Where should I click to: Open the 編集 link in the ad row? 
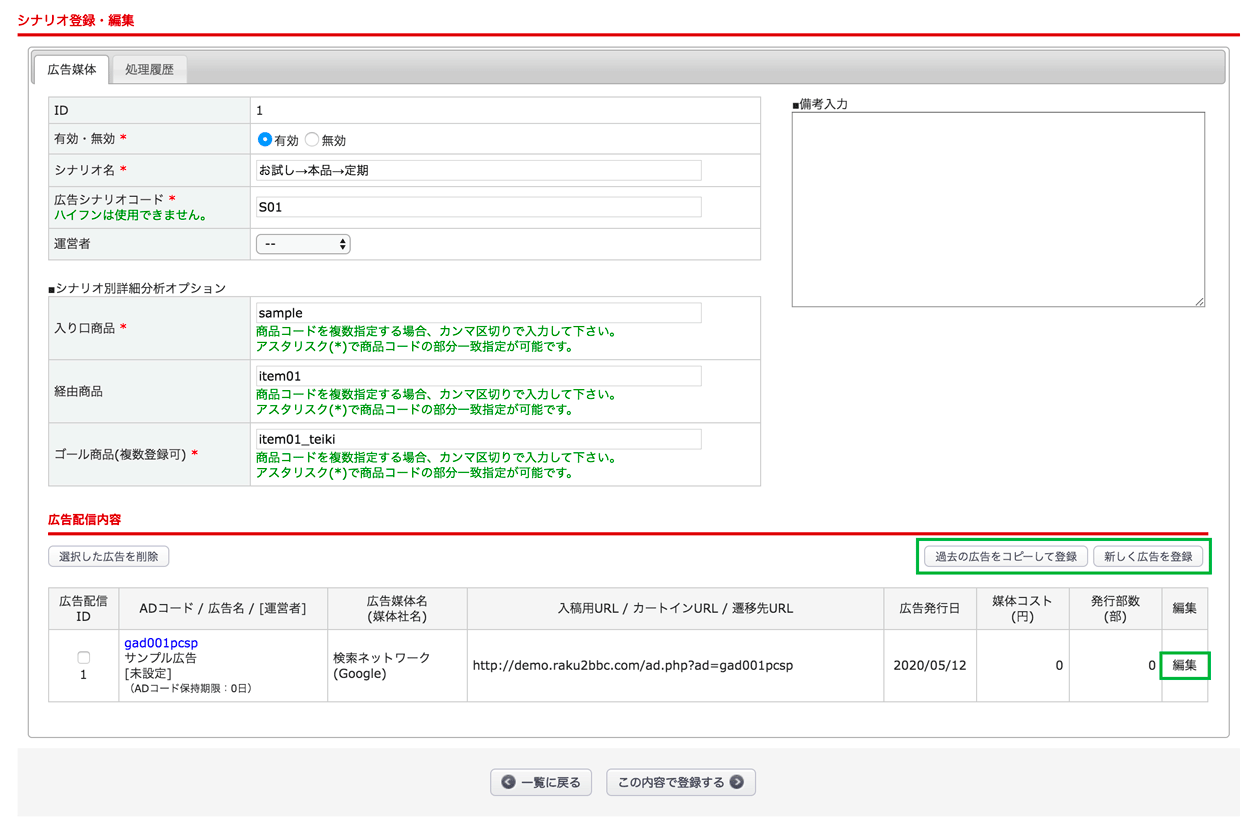[x=1184, y=665]
